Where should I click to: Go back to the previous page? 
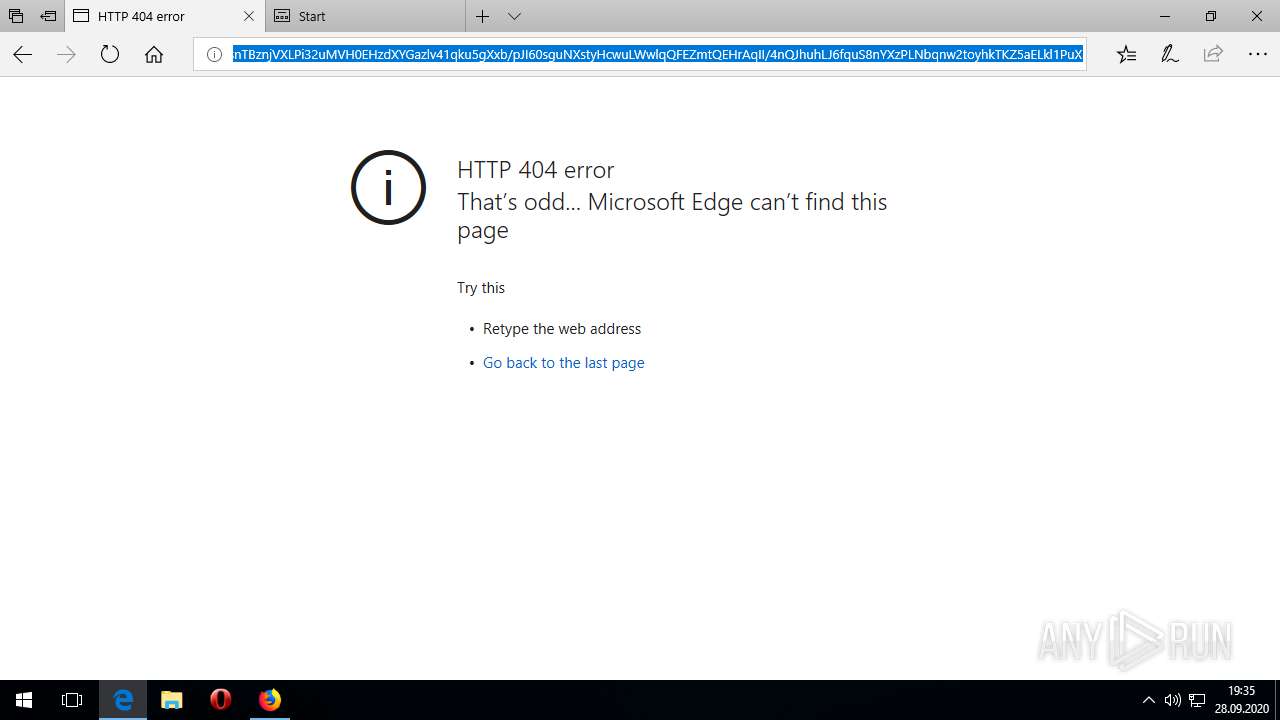click(x=22, y=55)
